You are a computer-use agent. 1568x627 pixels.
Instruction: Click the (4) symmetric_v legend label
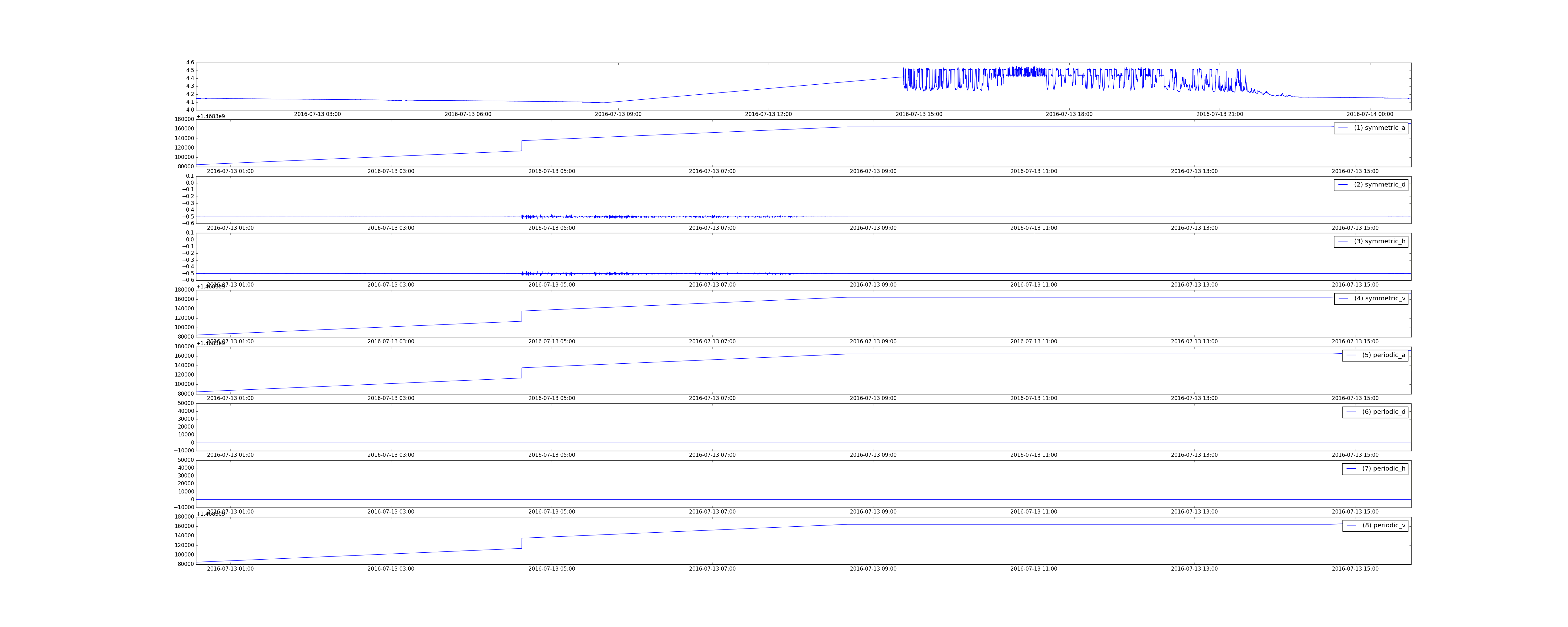point(1379,298)
